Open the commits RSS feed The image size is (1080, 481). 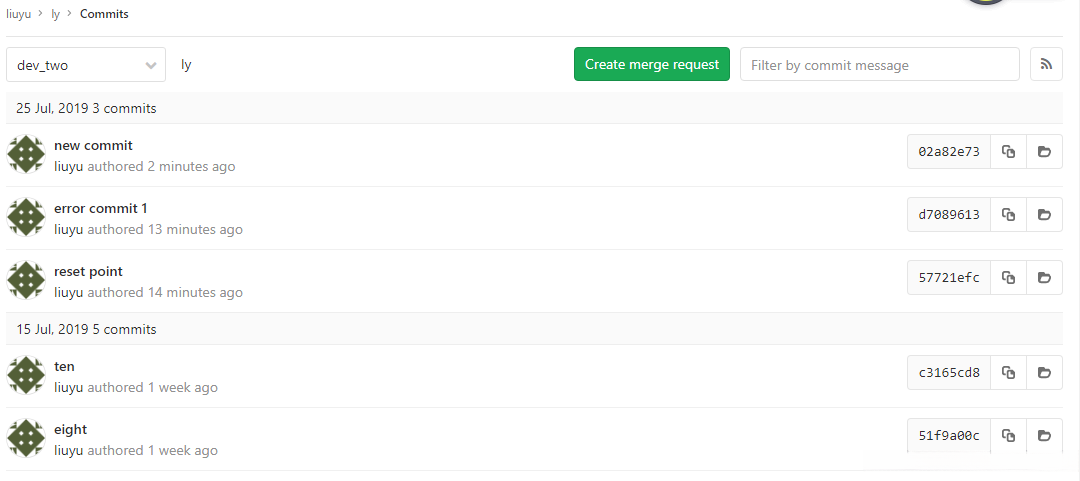(1046, 64)
